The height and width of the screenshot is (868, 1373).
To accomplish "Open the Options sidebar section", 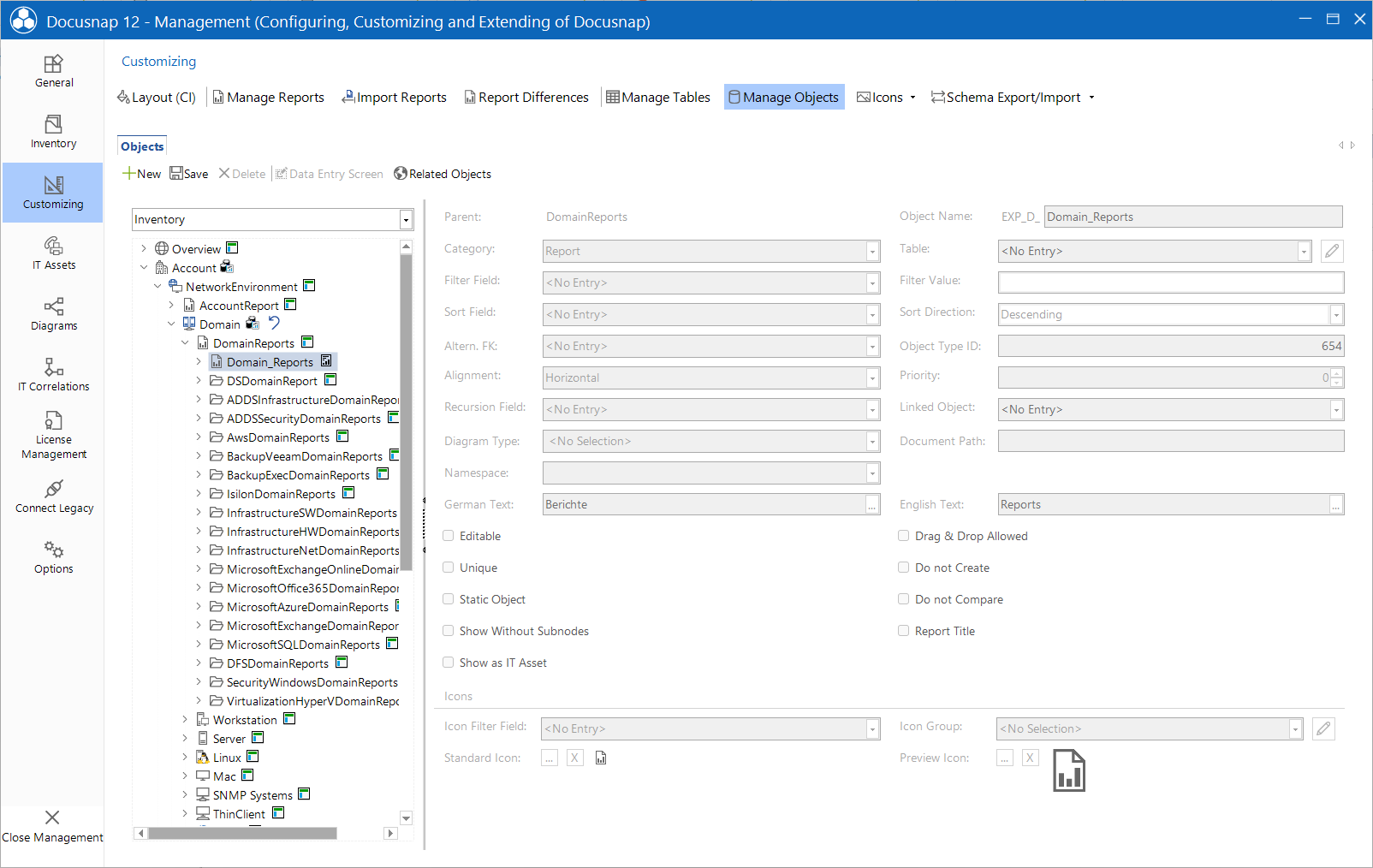I will click(53, 558).
